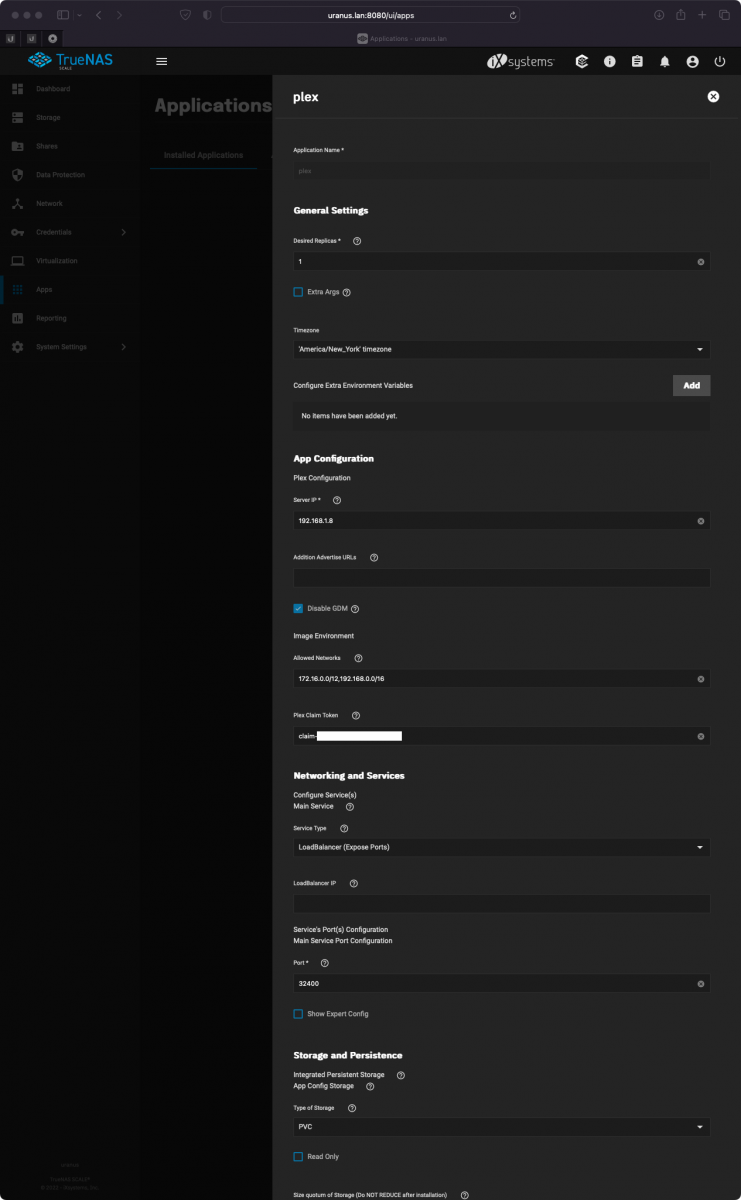
Task: Show help for Disable GDM
Action: 355,608
